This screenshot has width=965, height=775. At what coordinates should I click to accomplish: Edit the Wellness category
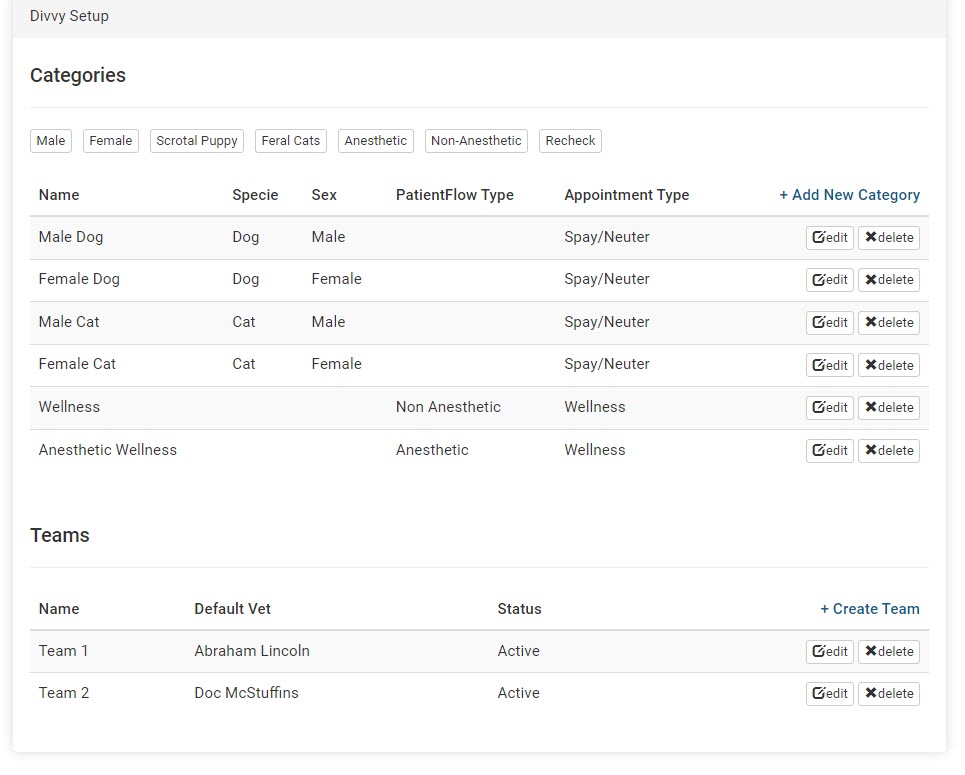[829, 408]
